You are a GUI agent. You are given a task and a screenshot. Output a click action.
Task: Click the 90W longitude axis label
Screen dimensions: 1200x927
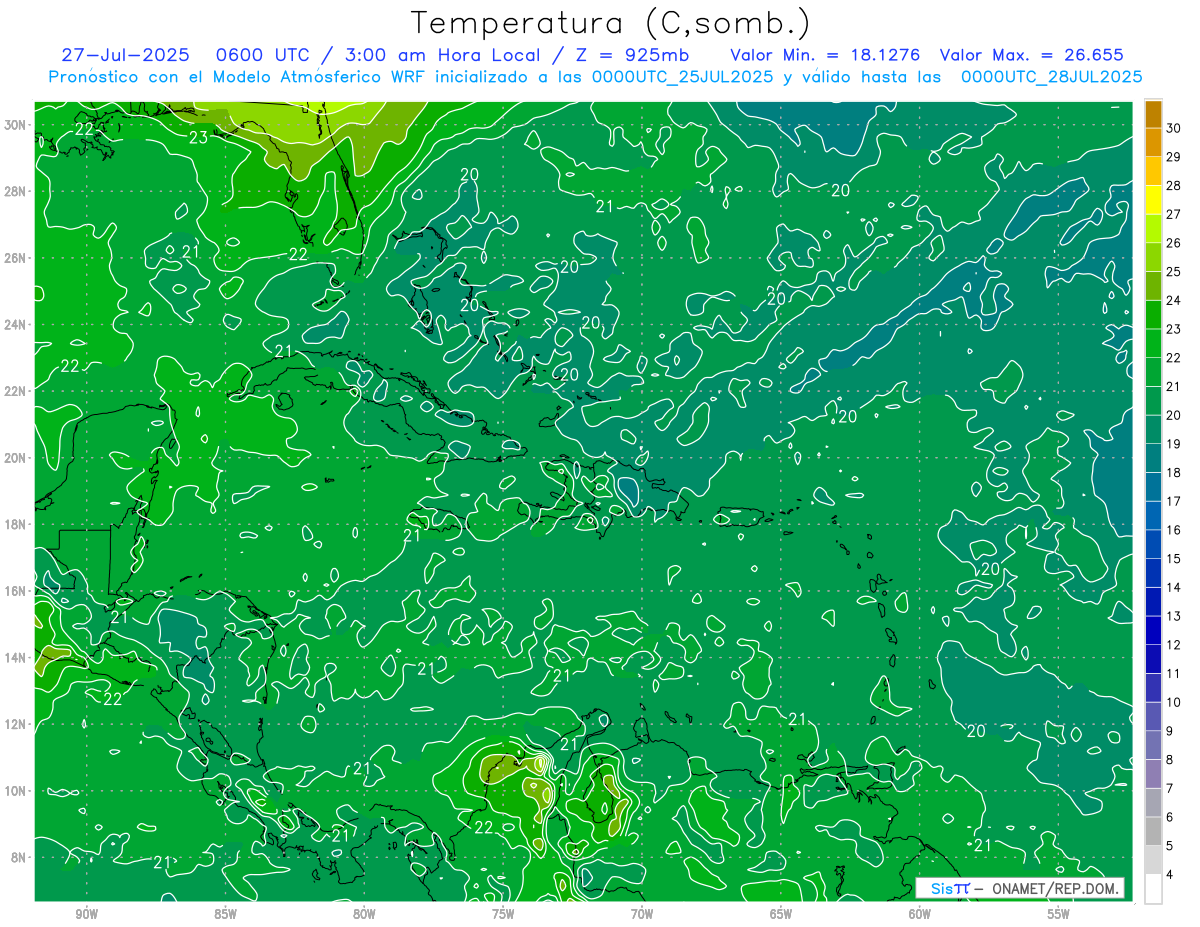87,915
